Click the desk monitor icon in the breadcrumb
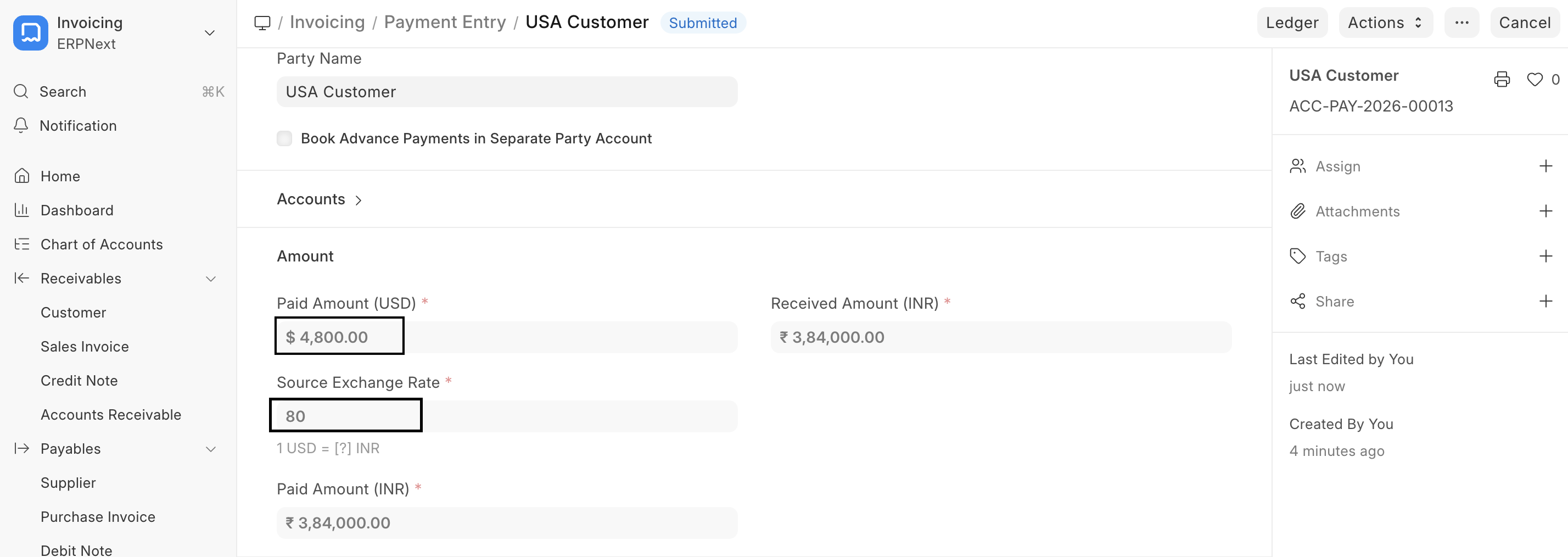 click(262, 23)
